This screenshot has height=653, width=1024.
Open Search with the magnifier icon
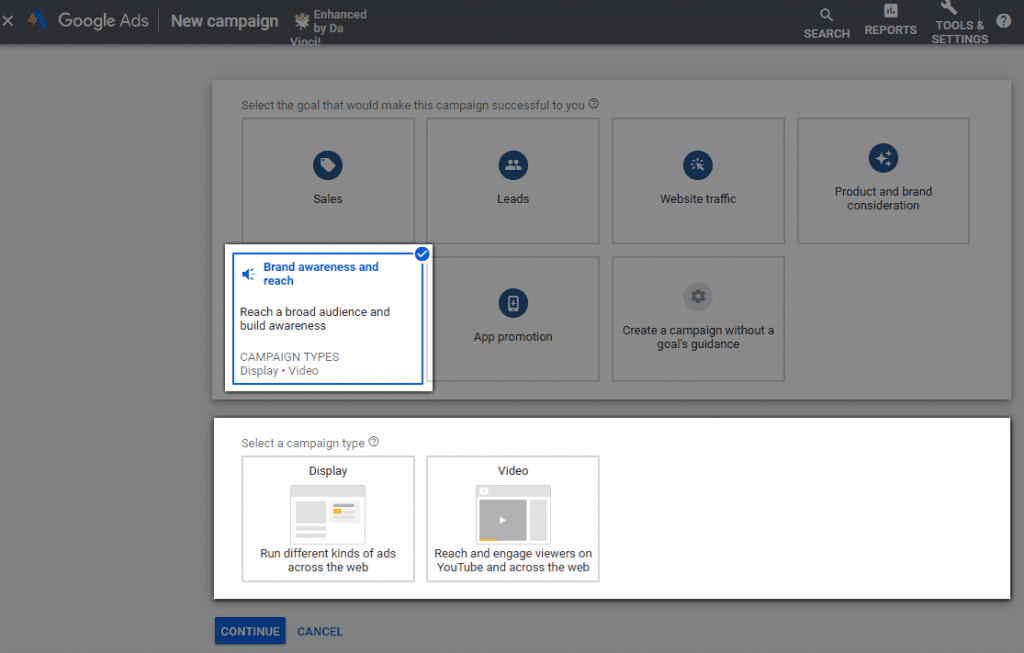[x=826, y=15]
